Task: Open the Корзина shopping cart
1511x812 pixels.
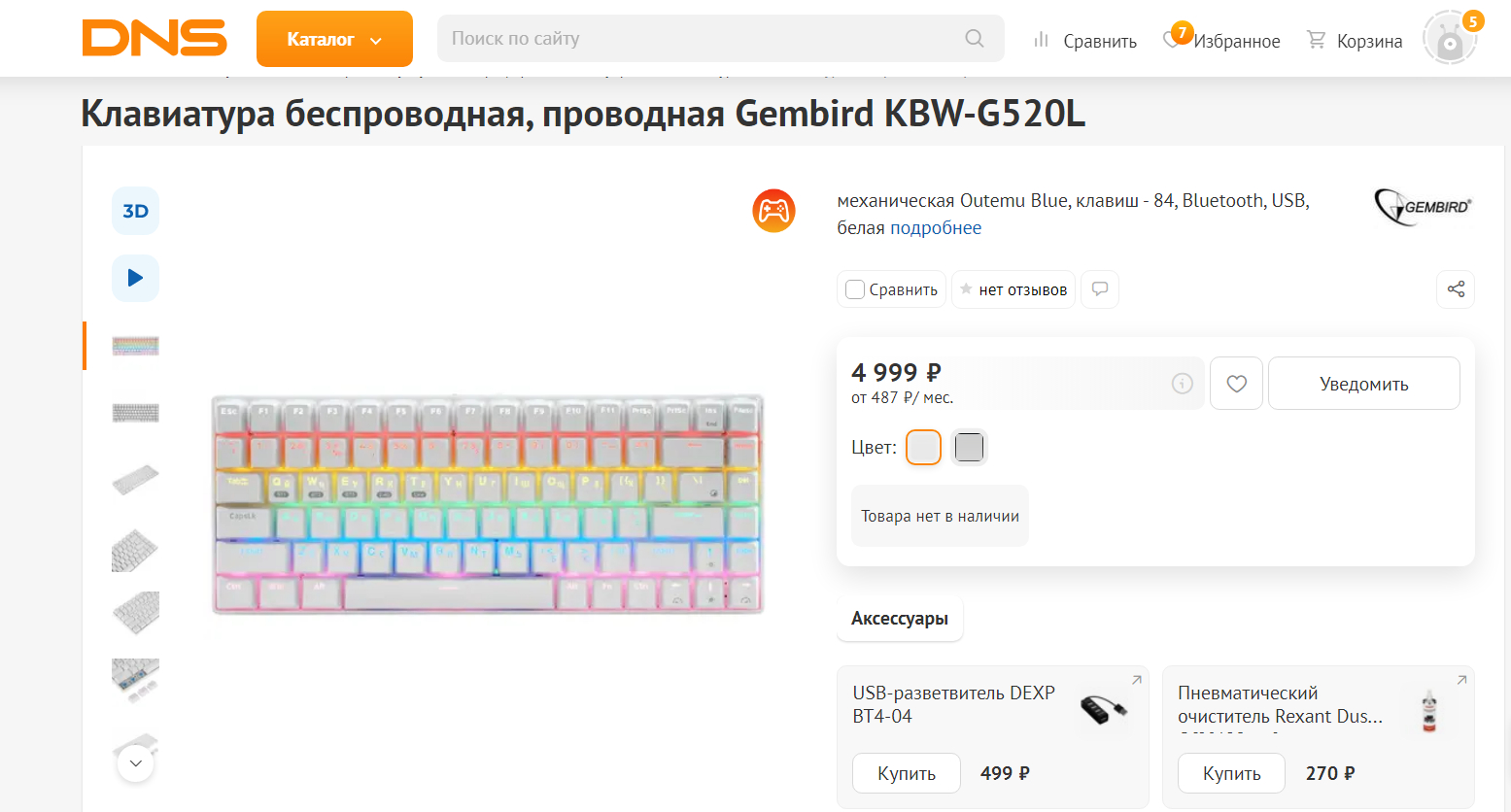Action: click(1355, 41)
